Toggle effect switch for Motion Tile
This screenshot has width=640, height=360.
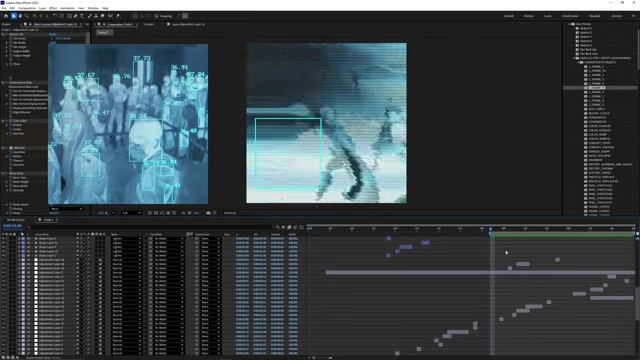pos(6,34)
